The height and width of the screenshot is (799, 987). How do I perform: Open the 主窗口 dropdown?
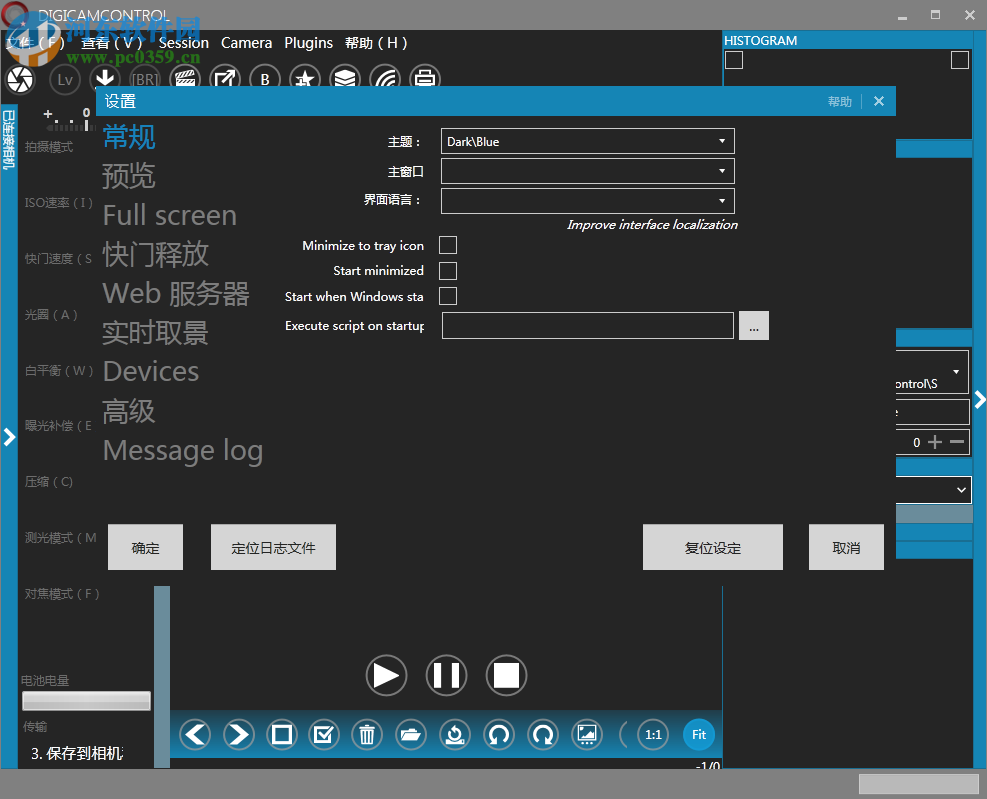[586, 171]
